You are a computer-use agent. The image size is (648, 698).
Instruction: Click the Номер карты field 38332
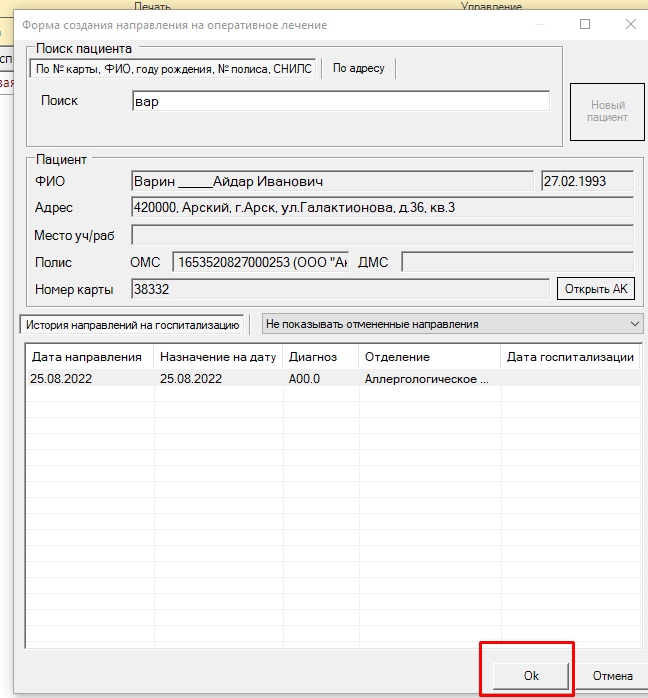(340, 289)
